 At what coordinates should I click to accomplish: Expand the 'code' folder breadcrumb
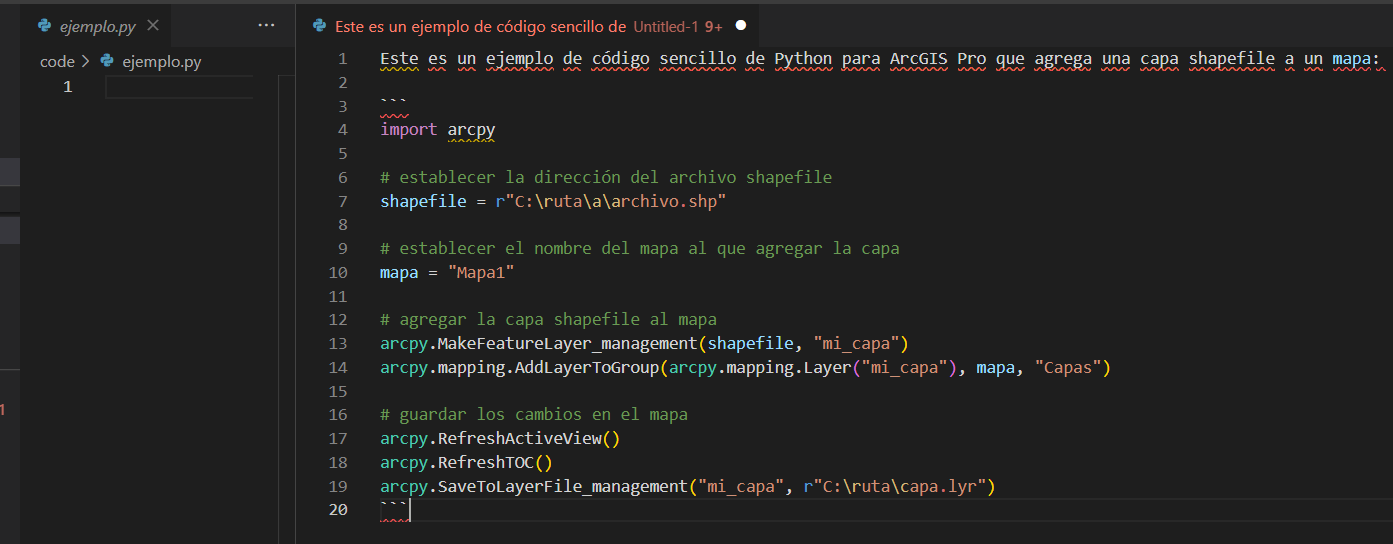pos(57,62)
